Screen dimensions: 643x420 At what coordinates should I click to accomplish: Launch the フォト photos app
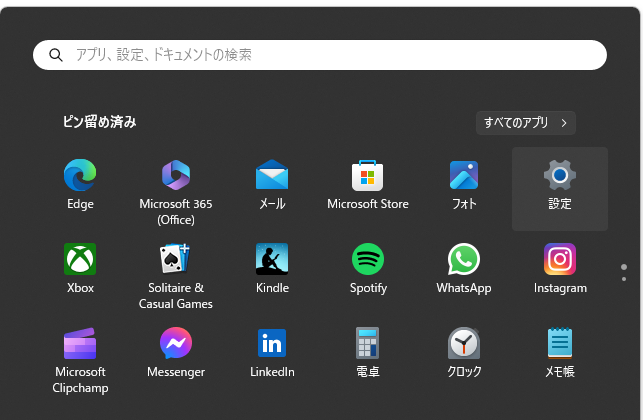(x=464, y=185)
